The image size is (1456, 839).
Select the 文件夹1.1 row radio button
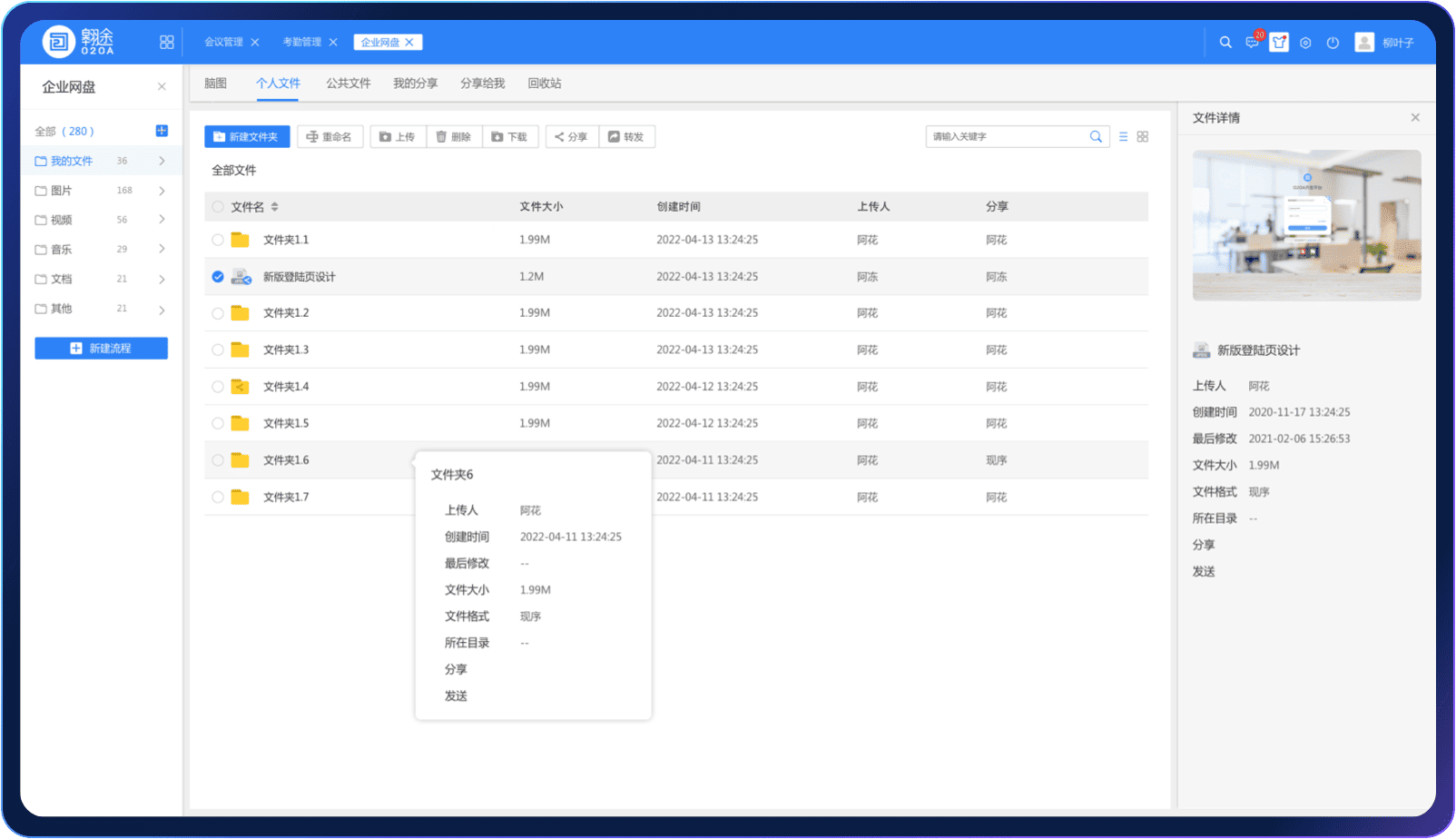coord(218,240)
